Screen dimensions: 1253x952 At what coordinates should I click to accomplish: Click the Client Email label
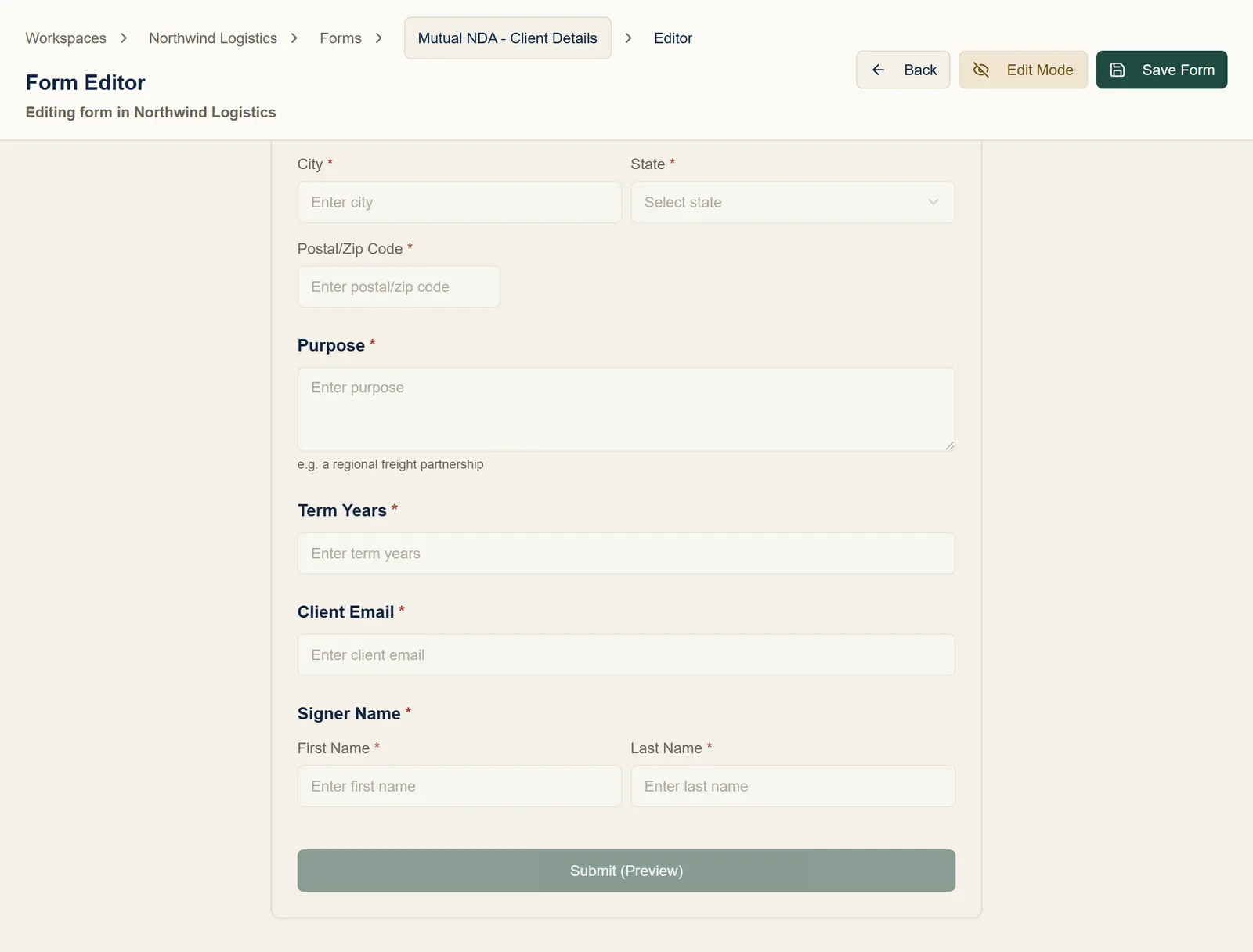click(x=345, y=612)
